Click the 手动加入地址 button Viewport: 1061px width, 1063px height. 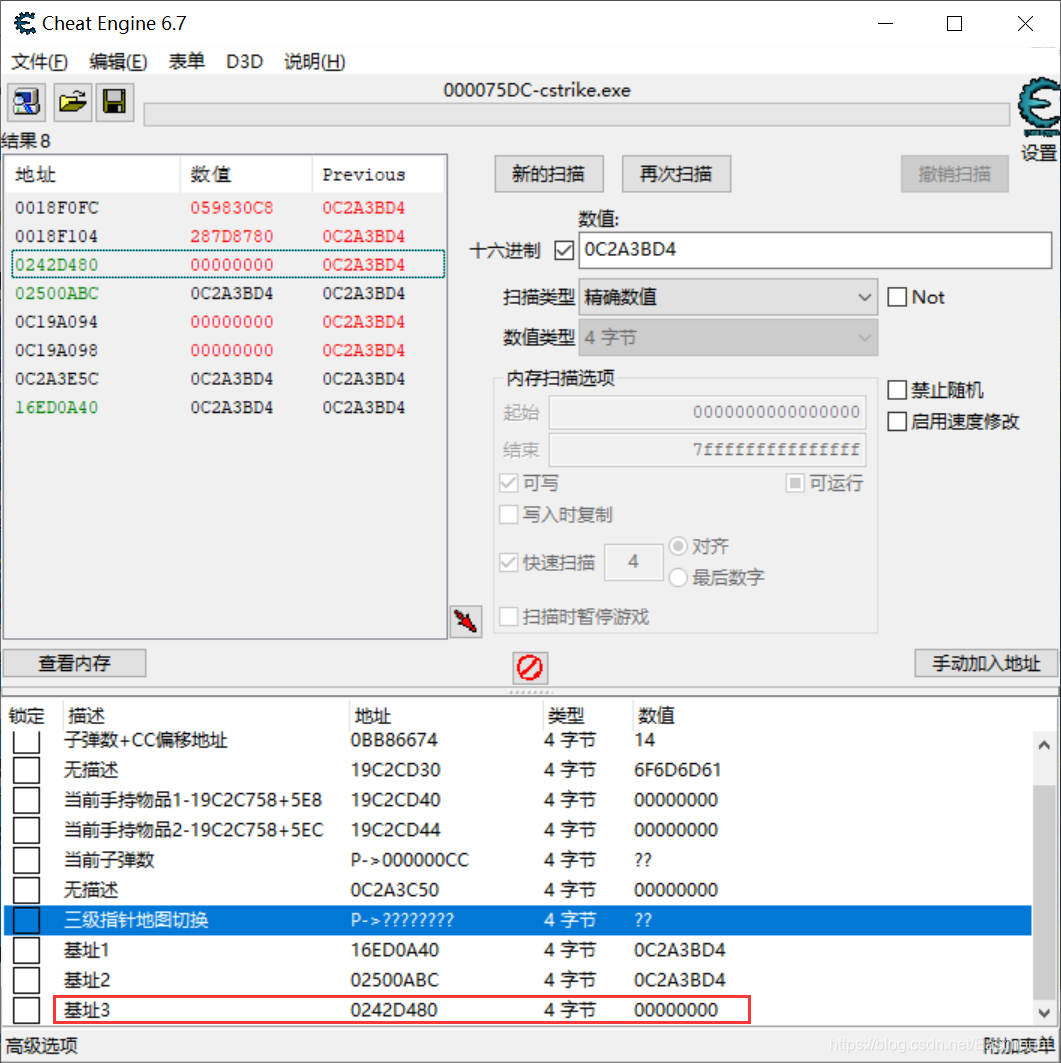[986, 663]
